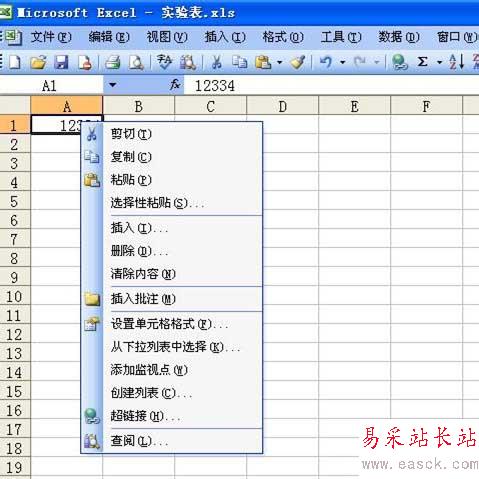Open the 视图(V) menu

pos(167,37)
